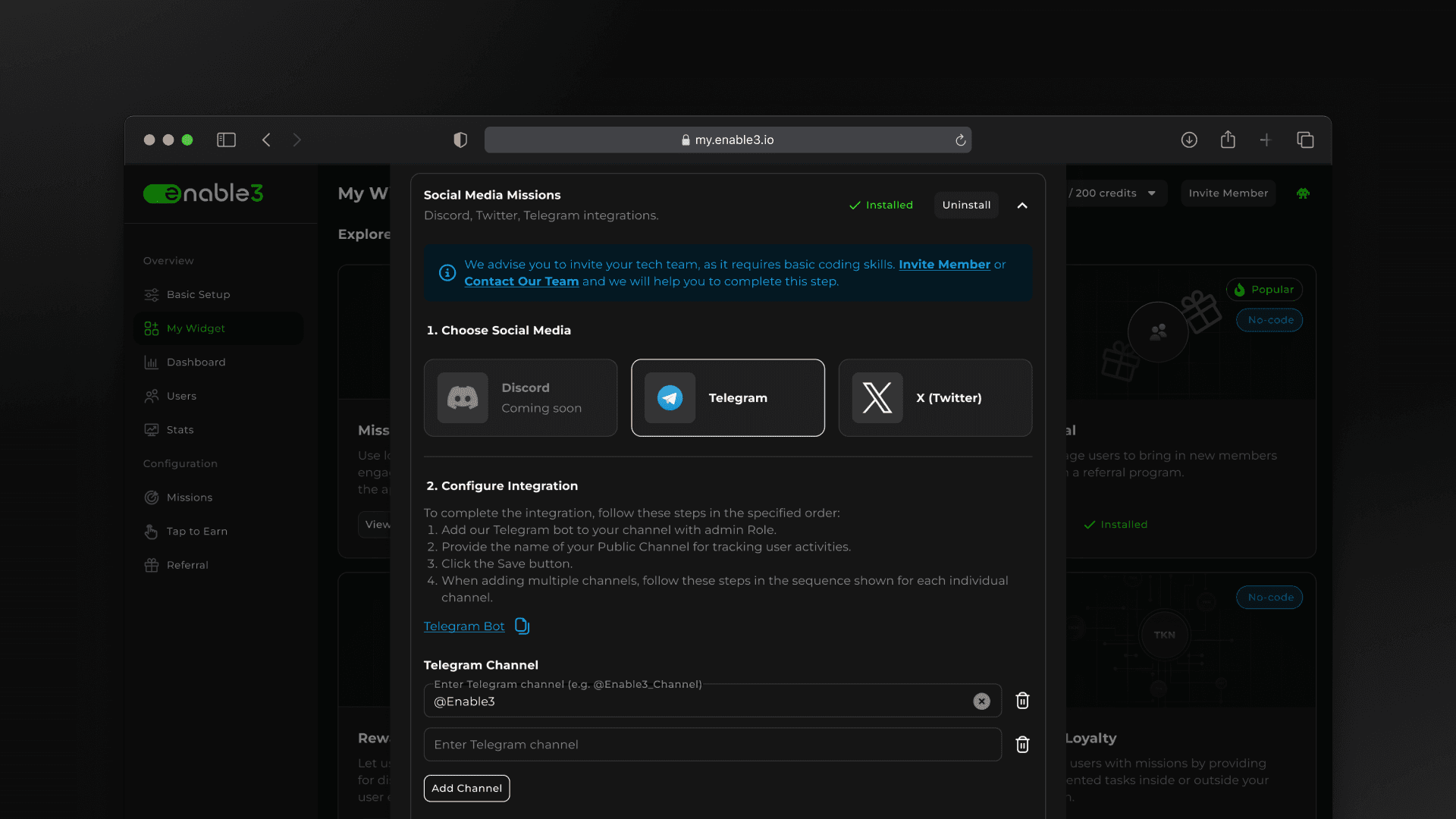Click the Uninstall button
This screenshot has height=819, width=1456.
(x=966, y=206)
